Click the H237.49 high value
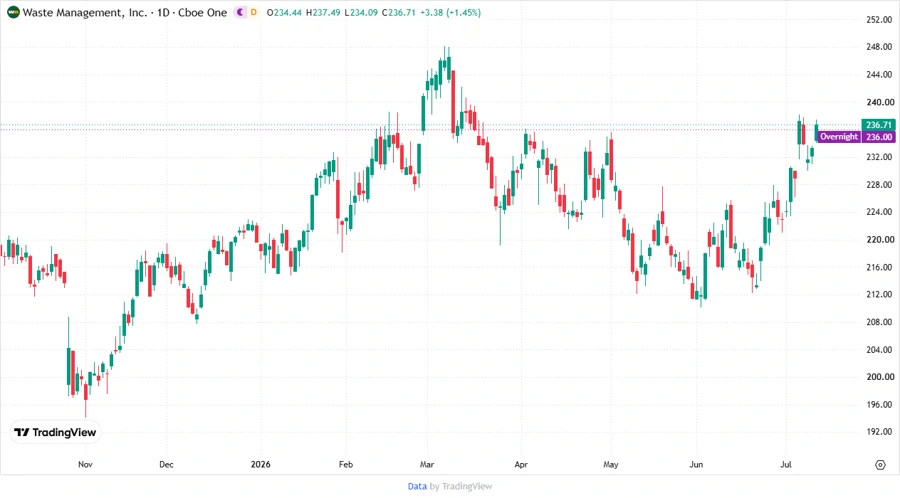The width and height of the screenshot is (900, 498). [323, 12]
